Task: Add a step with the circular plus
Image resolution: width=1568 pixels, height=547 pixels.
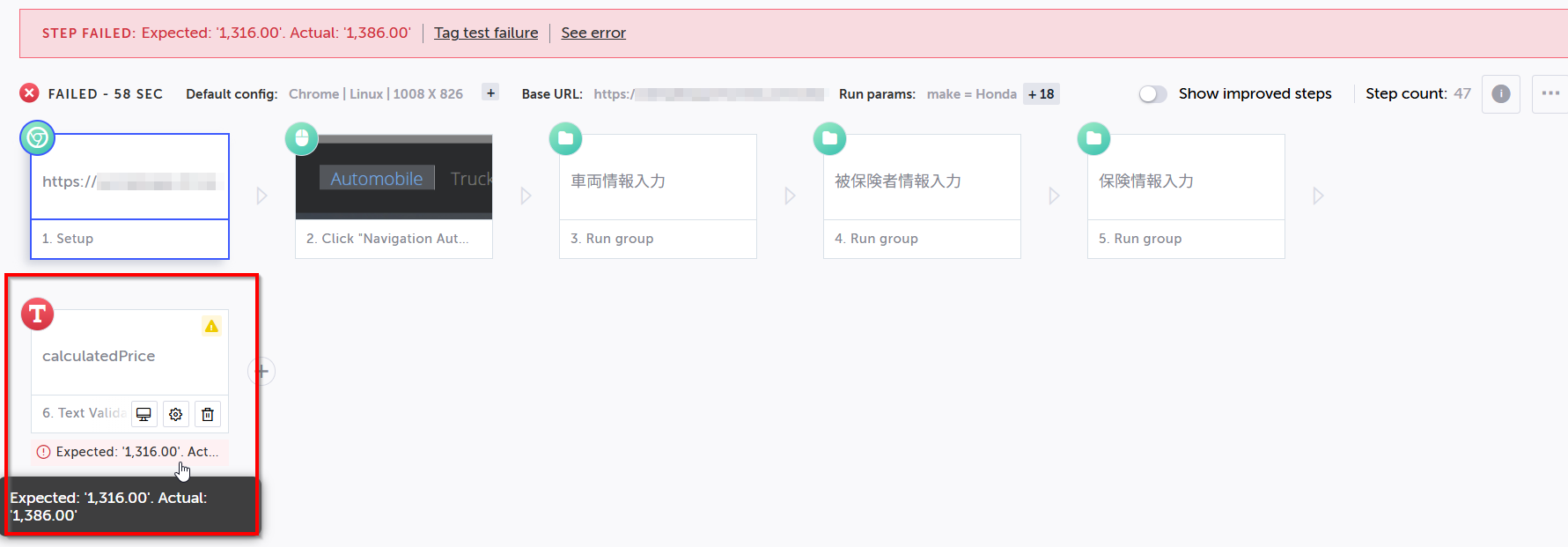Action: tap(261, 371)
